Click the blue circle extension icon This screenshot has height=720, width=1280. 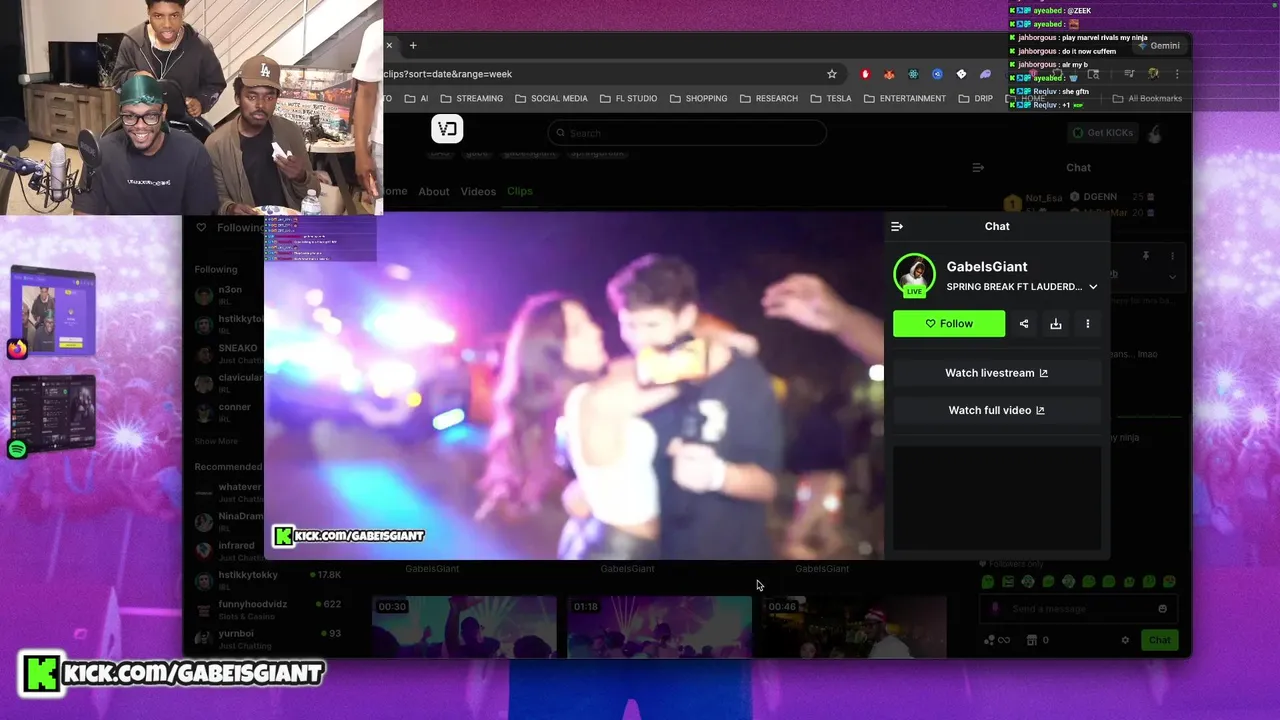tap(937, 74)
